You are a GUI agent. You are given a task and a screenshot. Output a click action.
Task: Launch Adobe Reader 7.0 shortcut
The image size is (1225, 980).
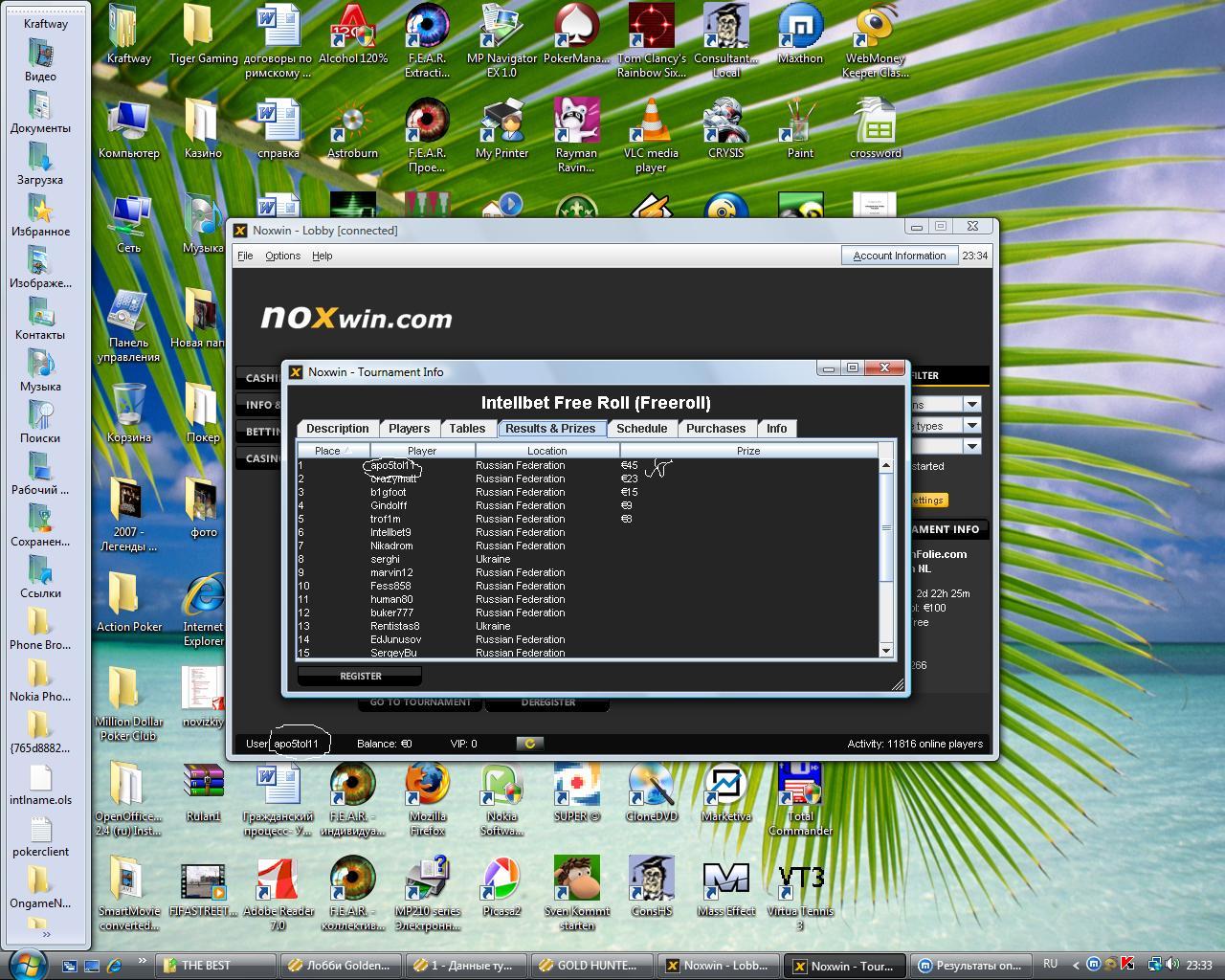click(278, 880)
